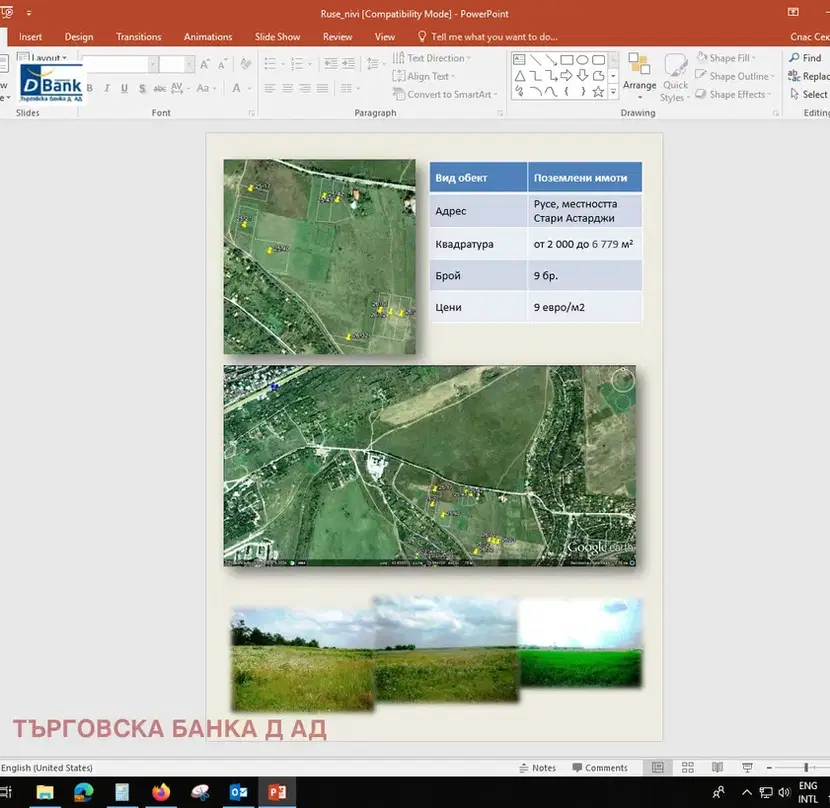
Task: Open the Comments pane
Action: tap(600, 768)
